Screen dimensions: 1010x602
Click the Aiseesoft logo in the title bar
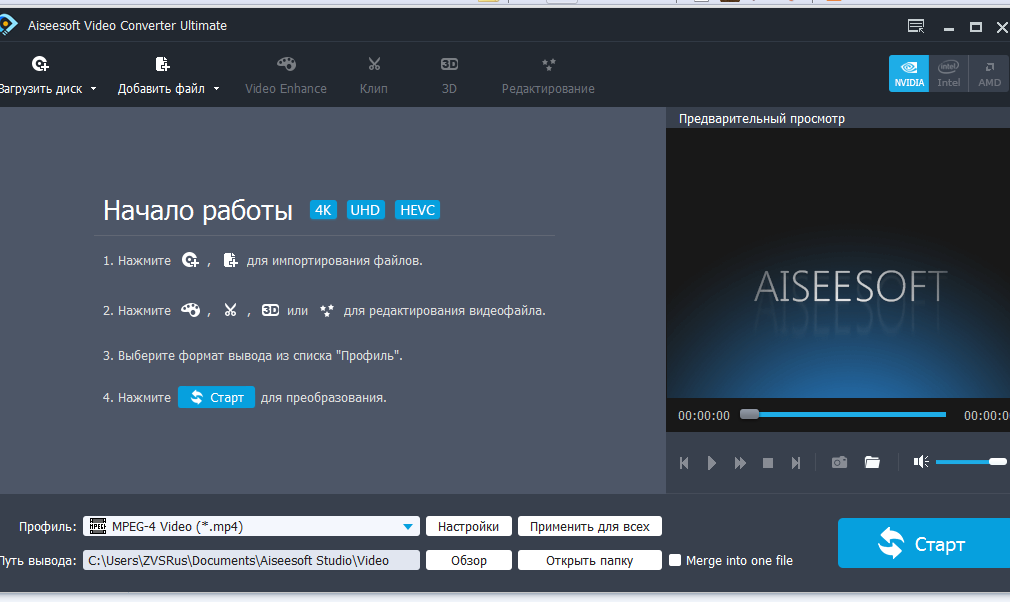pos(7,26)
